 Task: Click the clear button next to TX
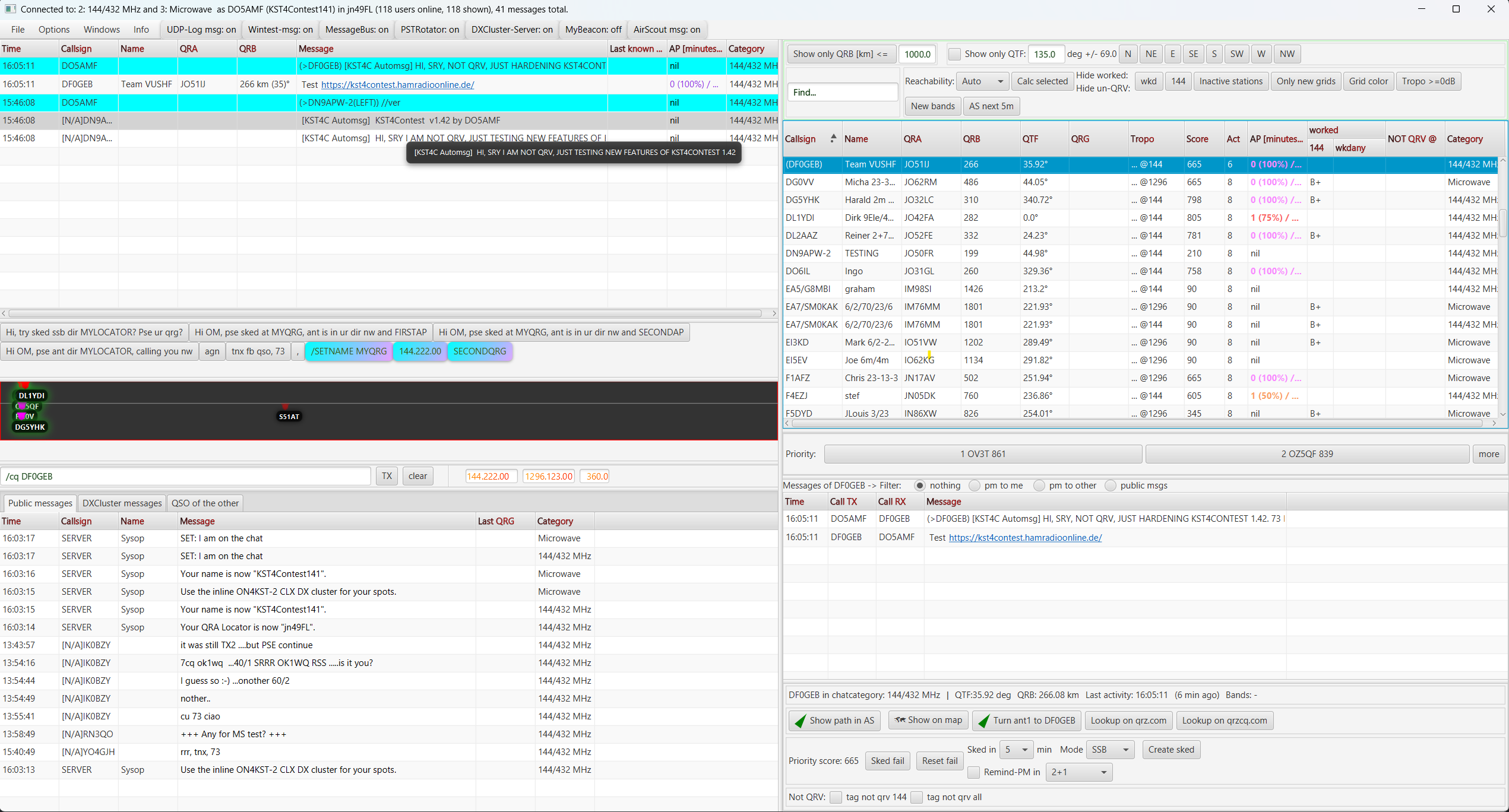(417, 476)
